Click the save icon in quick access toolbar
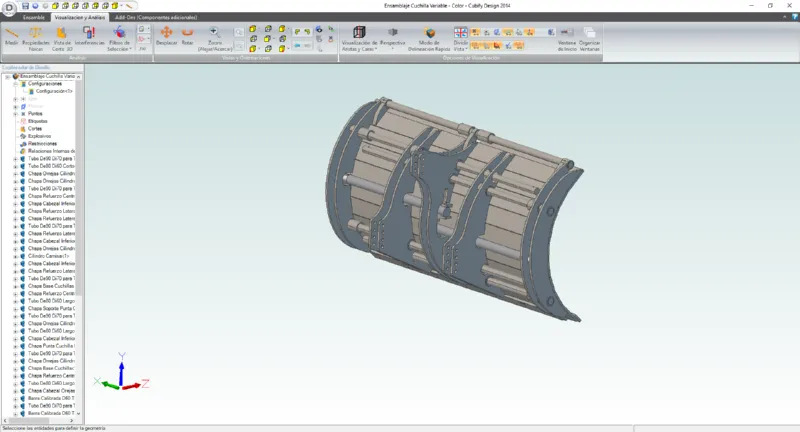Viewport: 800px width, 432px height. tap(24, 5)
